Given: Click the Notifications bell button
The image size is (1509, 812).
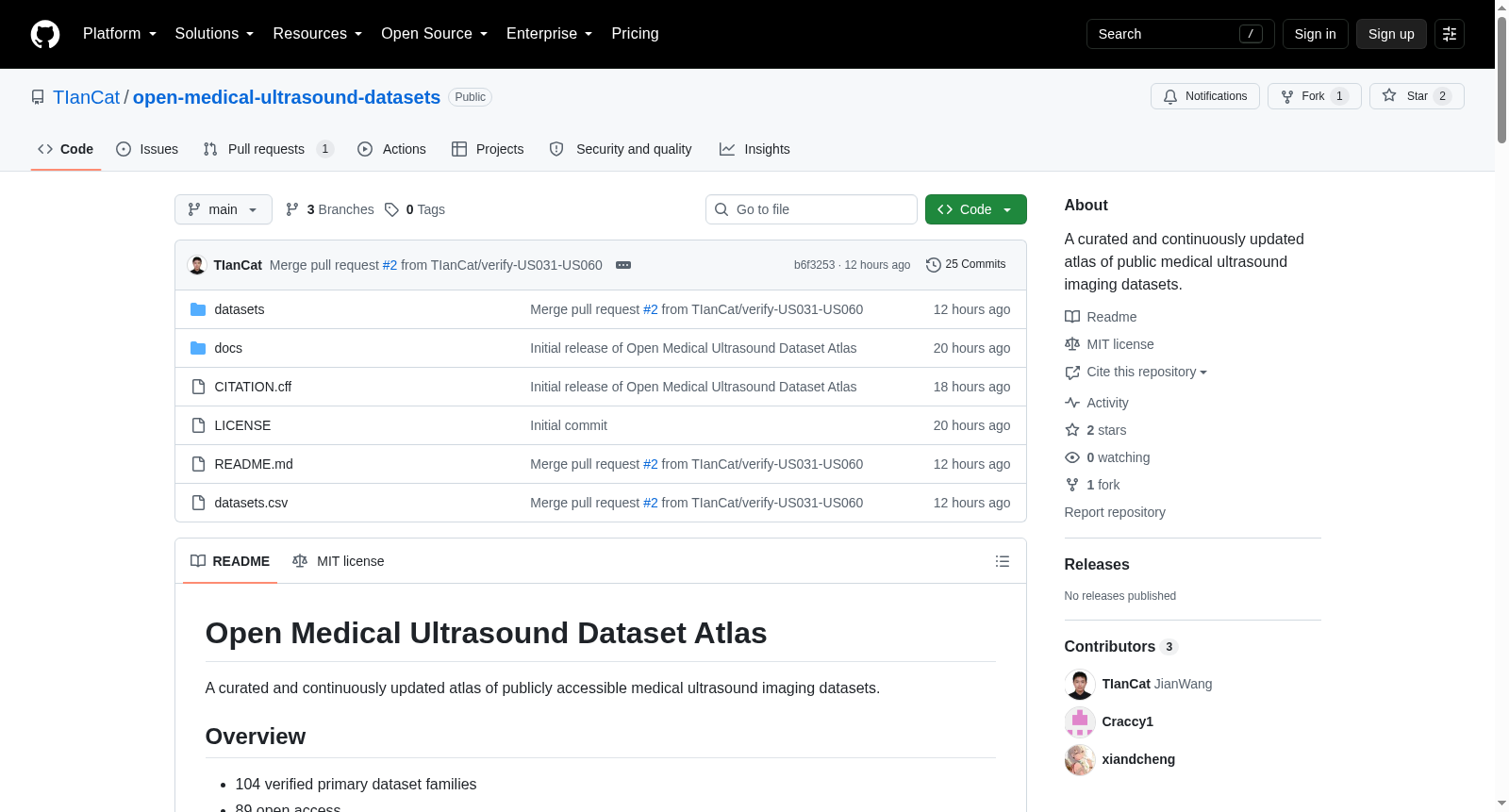Looking at the screenshot, I should click(1204, 96).
